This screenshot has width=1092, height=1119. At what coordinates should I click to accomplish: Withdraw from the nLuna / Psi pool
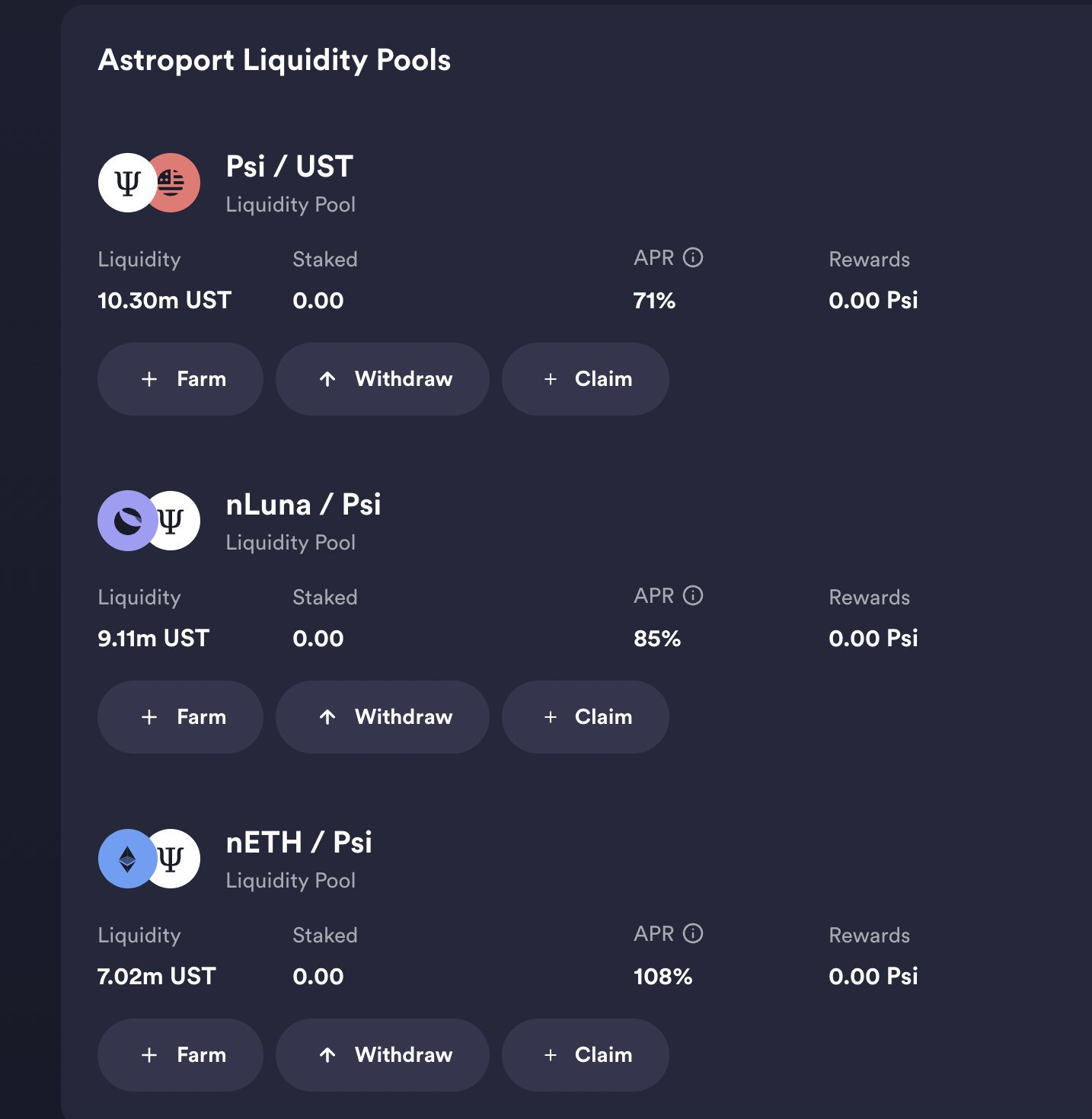(382, 717)
